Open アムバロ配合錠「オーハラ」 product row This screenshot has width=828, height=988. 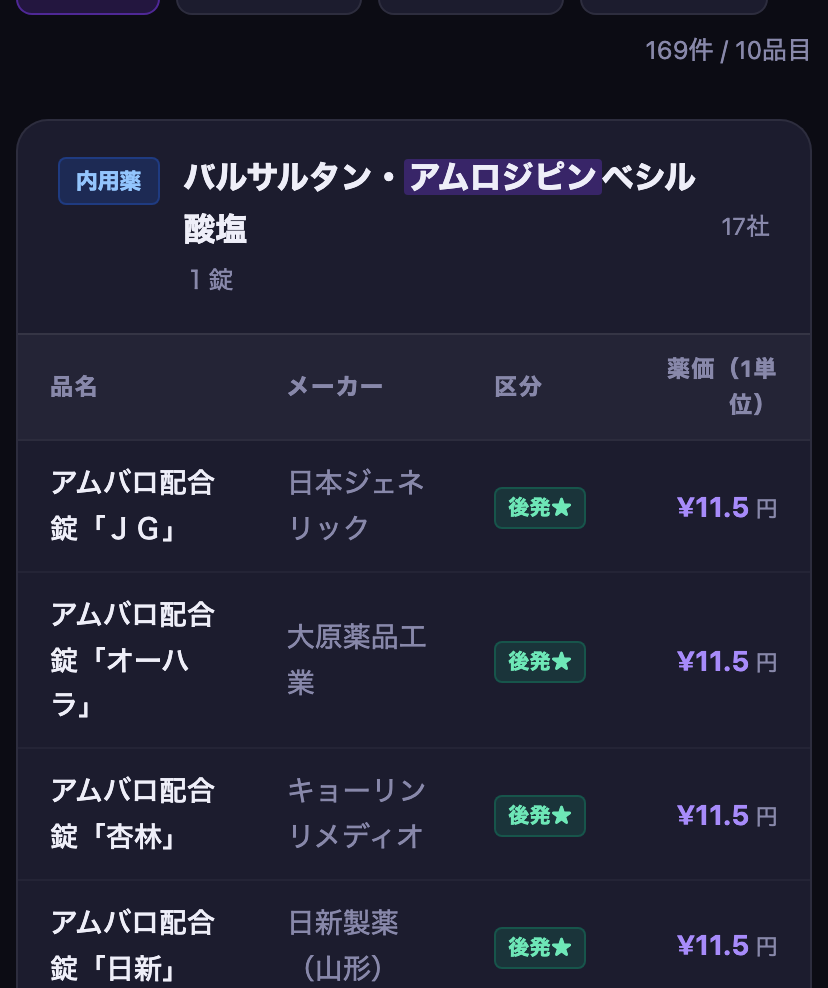414,660
